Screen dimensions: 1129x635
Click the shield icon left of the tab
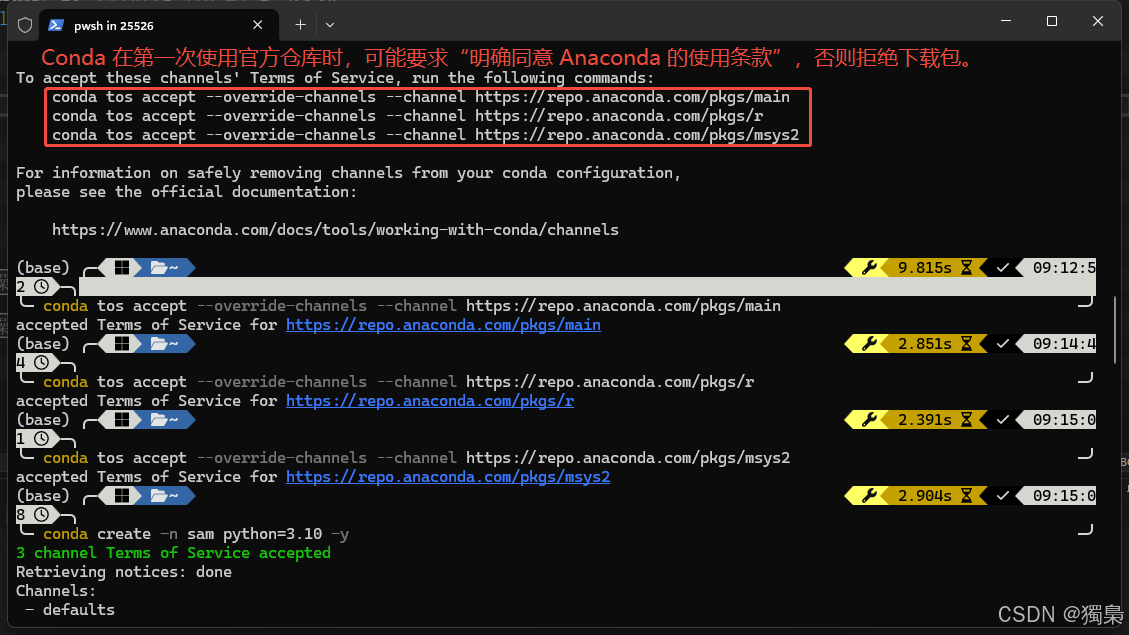(25, 25)
